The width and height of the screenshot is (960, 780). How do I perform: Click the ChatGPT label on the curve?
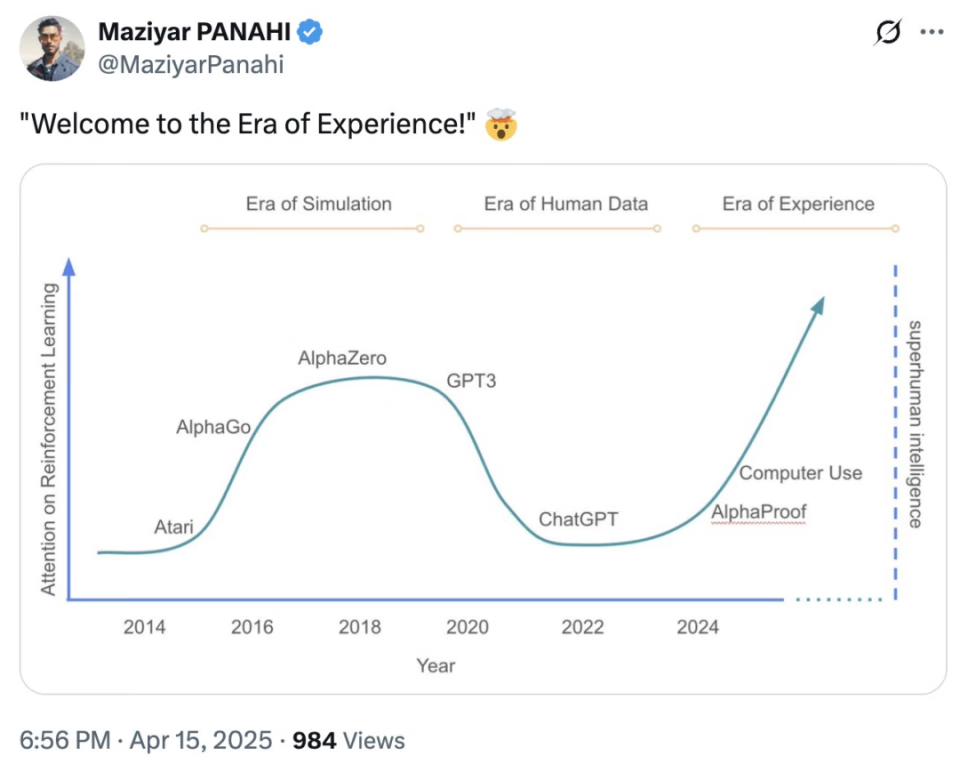point(578,519)
